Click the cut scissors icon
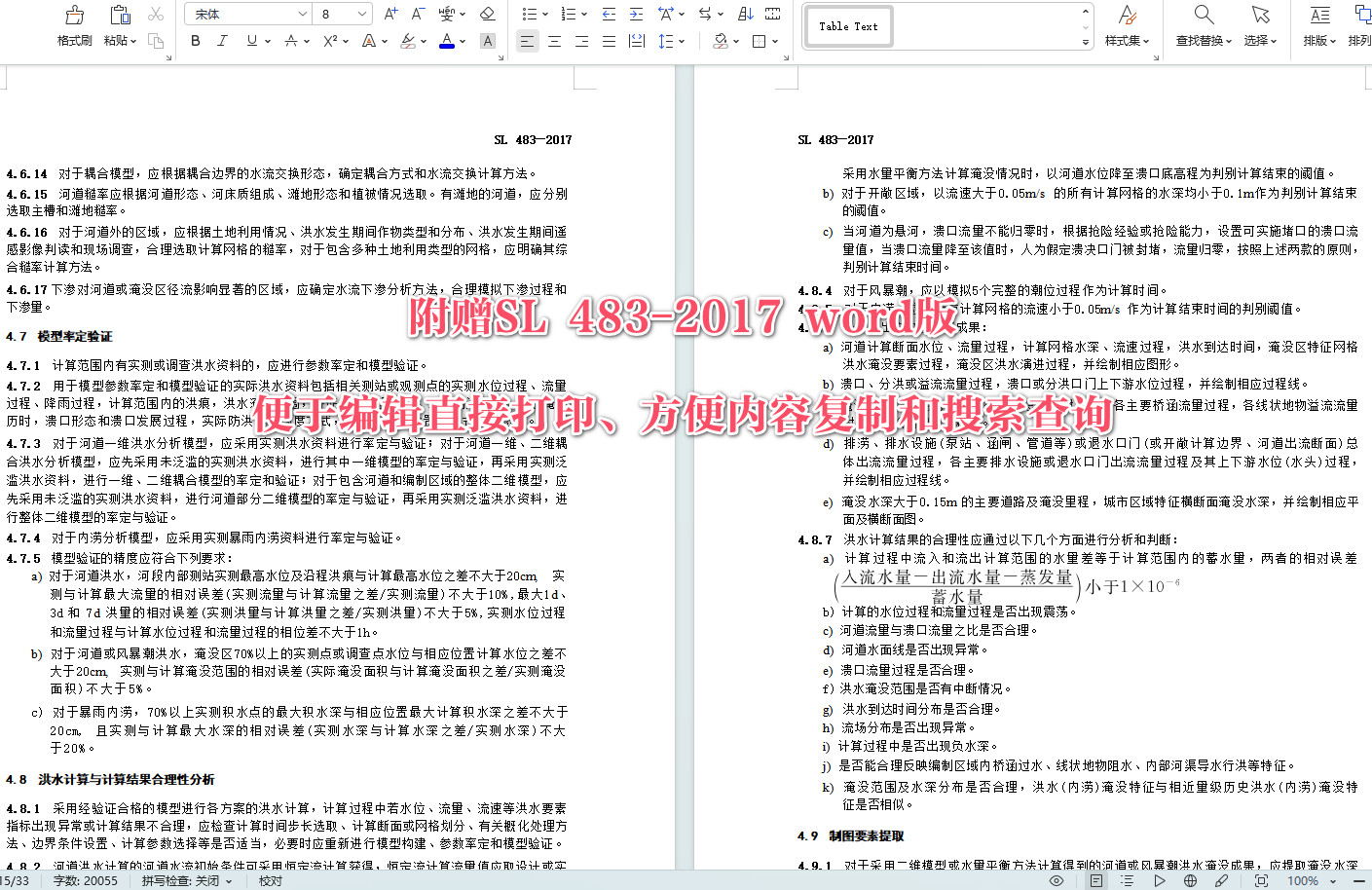The width and height of the screenshot is (1372, 890). click(156, 14)
